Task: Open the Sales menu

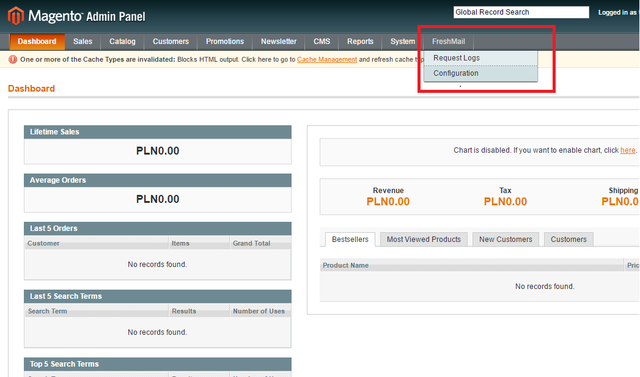Action: tap(83, 41)
